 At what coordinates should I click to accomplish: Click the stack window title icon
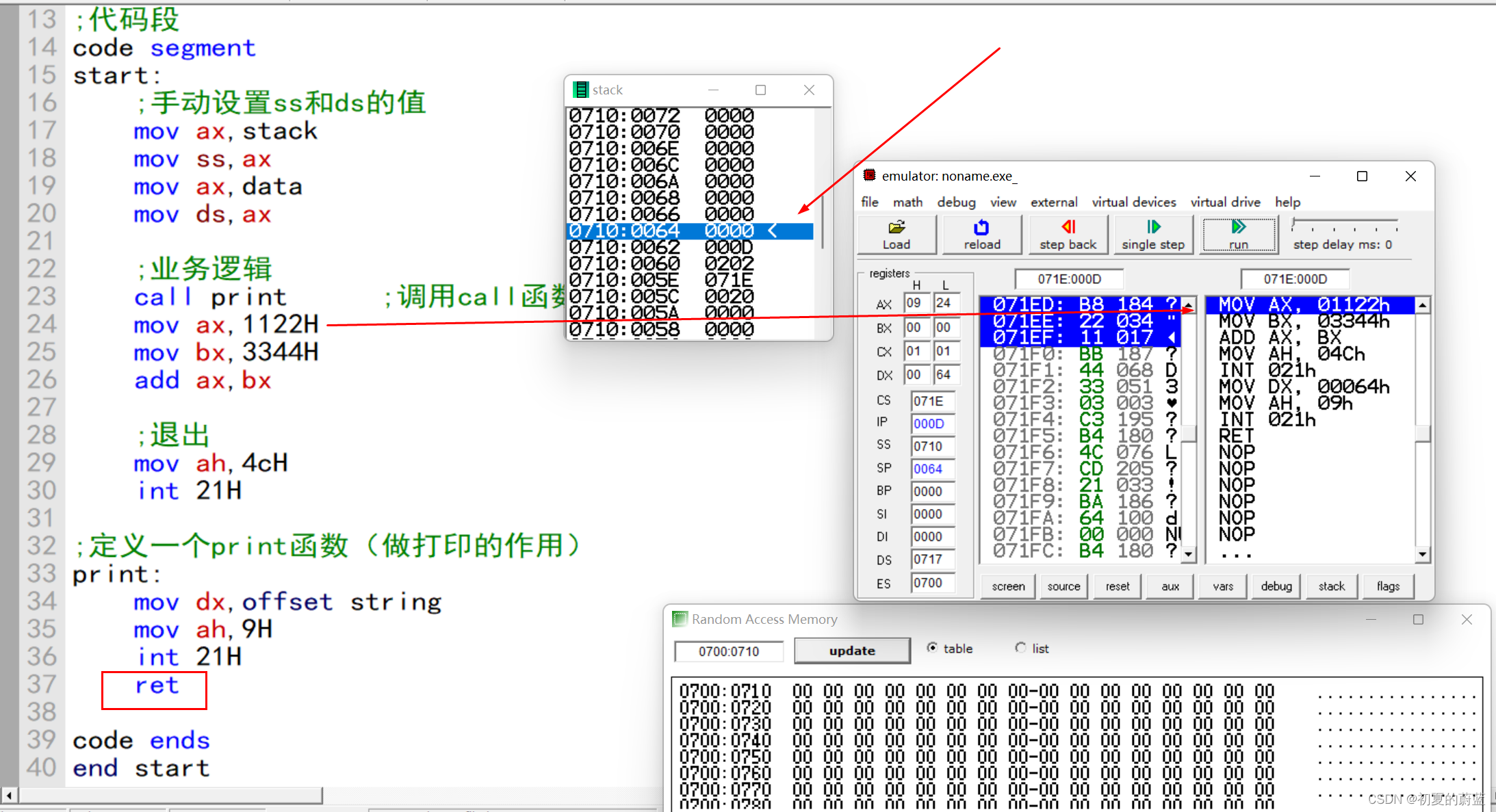(580, 90)
